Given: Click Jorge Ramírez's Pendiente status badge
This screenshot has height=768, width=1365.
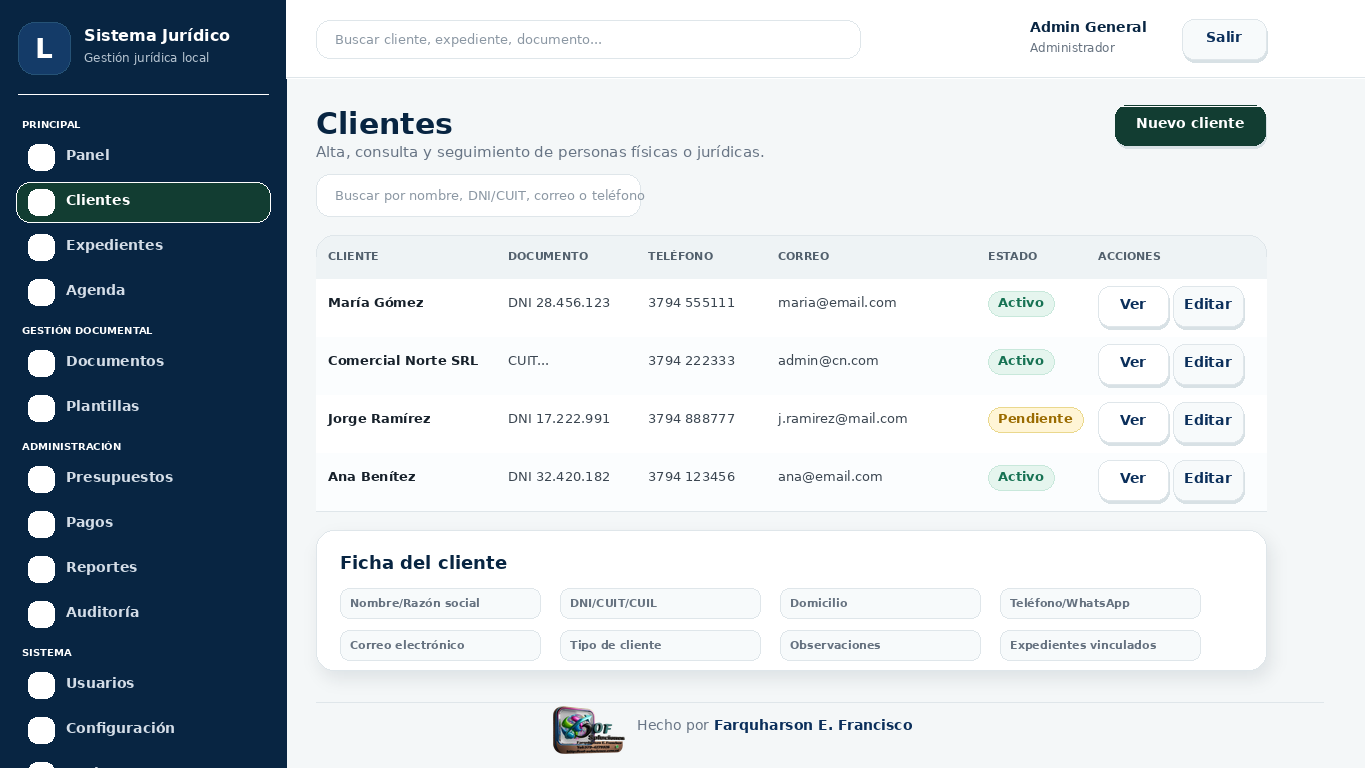Looking at the screenshot, I should pos(1035,419).
